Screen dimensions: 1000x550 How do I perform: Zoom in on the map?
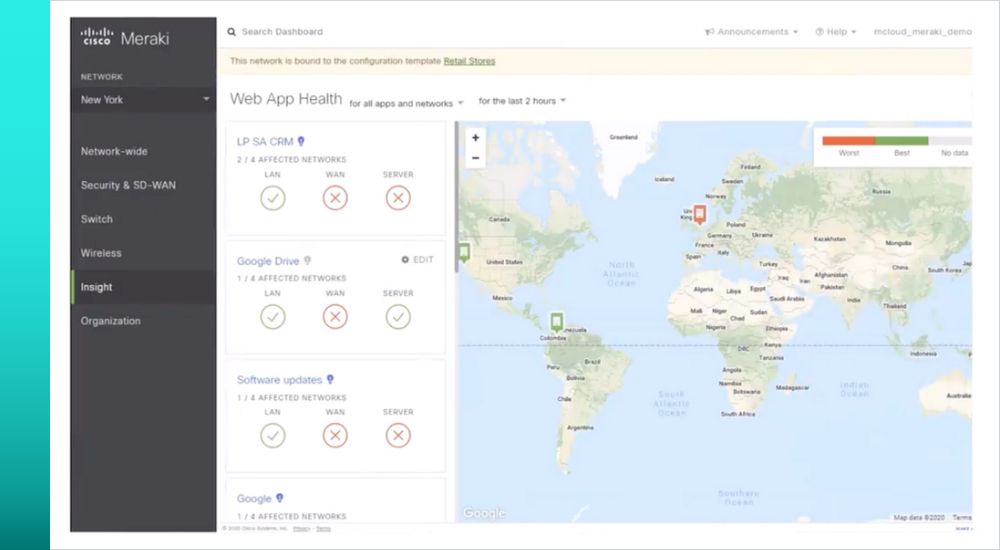(x=475, y=138)
